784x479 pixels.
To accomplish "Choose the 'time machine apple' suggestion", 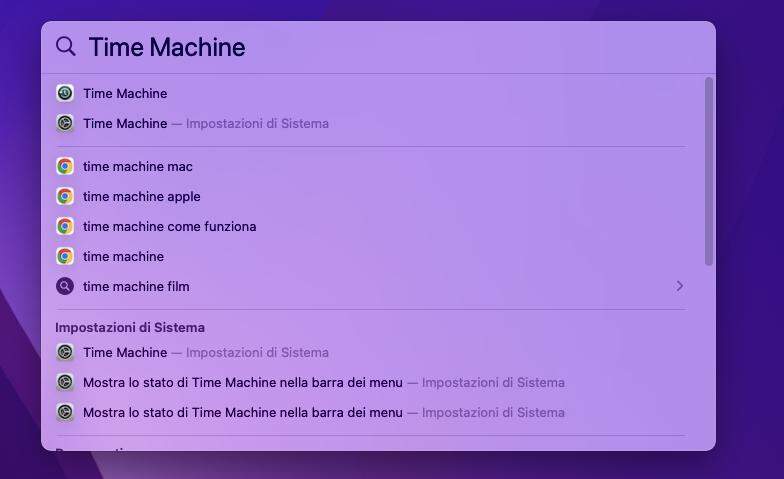I will (142, 196).
